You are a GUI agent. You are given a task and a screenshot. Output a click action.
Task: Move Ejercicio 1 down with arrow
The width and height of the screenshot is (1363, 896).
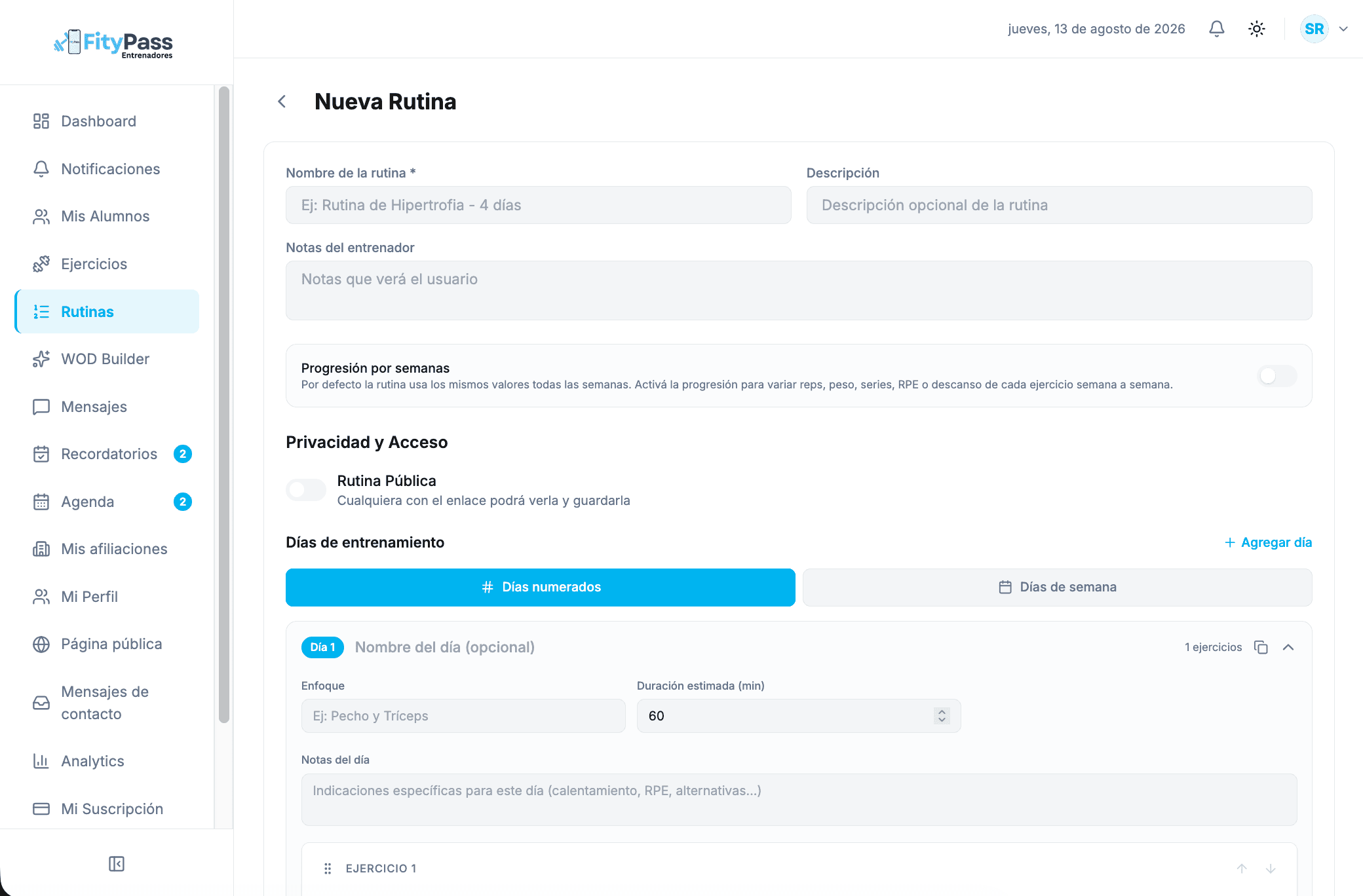coord(1271,868)
